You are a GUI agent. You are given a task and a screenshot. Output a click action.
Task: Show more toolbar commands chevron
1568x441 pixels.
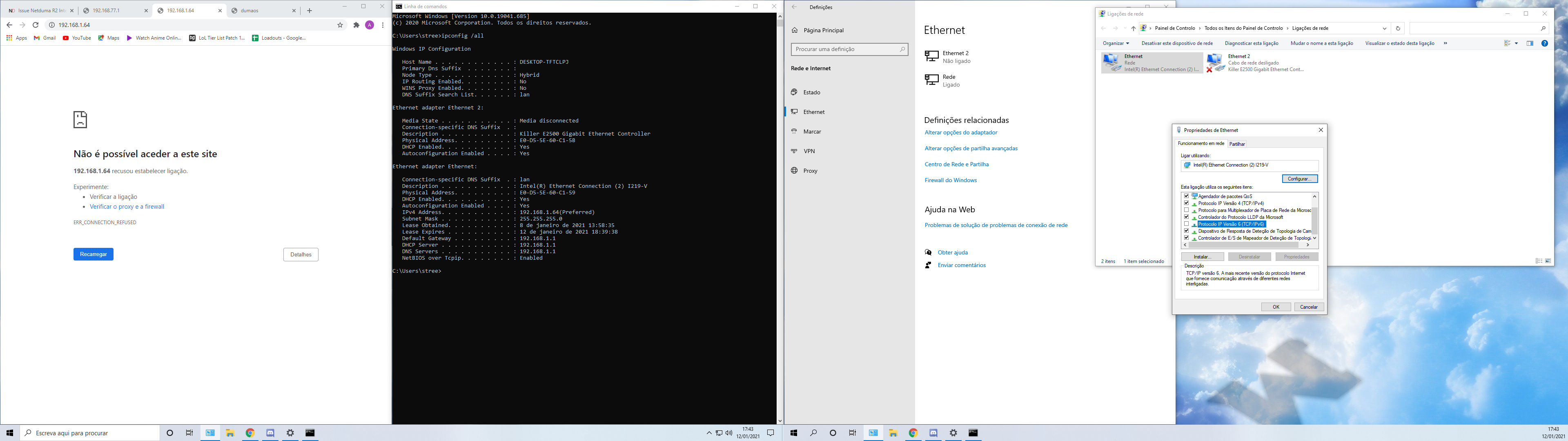pyautogui.click(x=1445, y=43)
